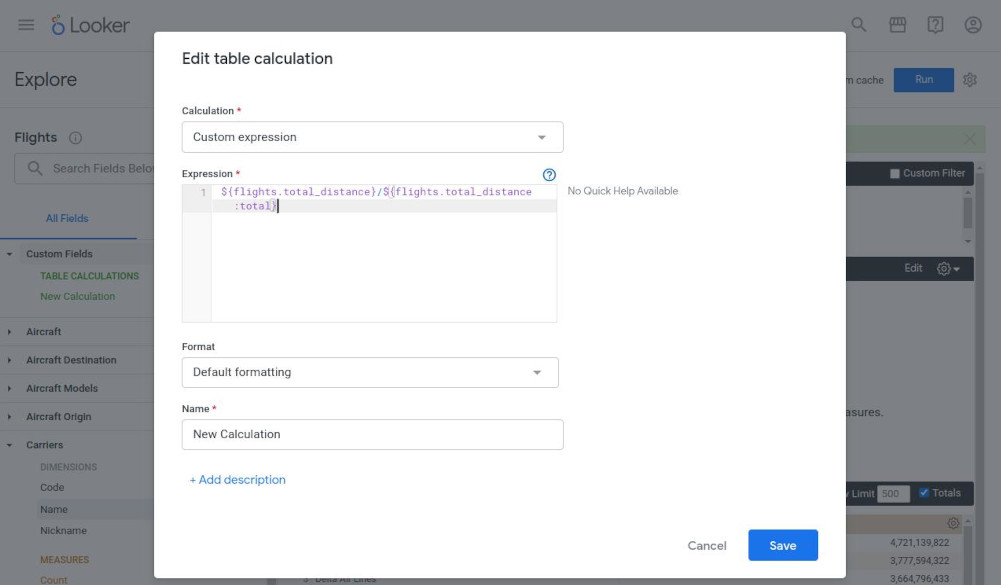This screenshot has width=1001, height=585.
Task: Open the user account icon
Action: [973, 25]
